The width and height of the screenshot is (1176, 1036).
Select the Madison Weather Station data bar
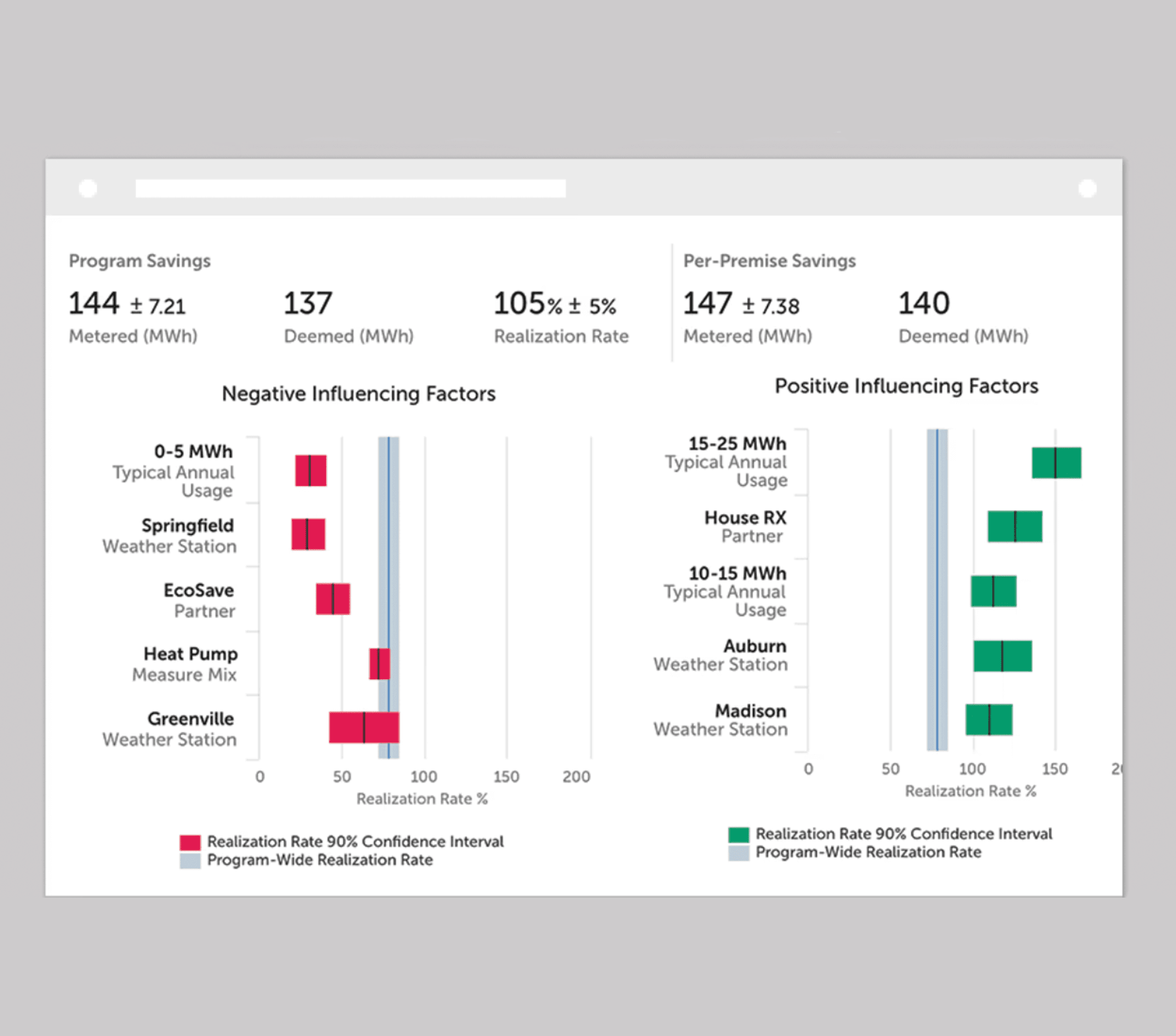(988, 720)
